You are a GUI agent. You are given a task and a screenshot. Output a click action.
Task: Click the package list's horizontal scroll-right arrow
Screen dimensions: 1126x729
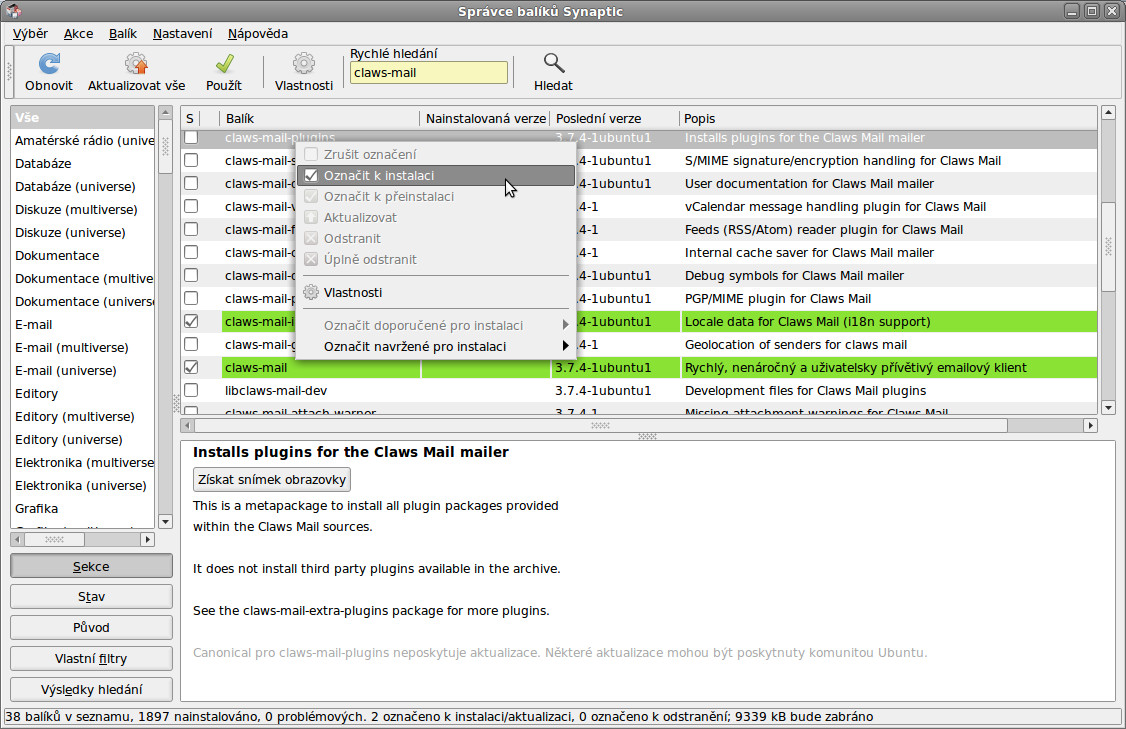click(x=1091, y=425)
